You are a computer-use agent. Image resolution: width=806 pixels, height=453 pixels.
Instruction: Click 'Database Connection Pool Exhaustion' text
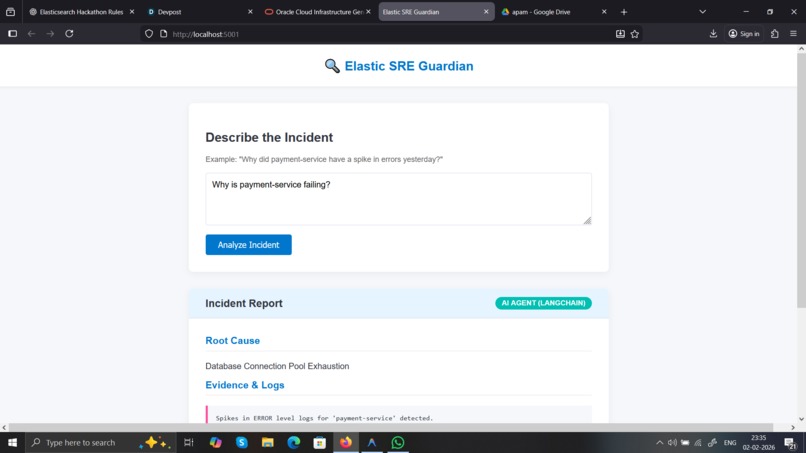click(277, 366)
